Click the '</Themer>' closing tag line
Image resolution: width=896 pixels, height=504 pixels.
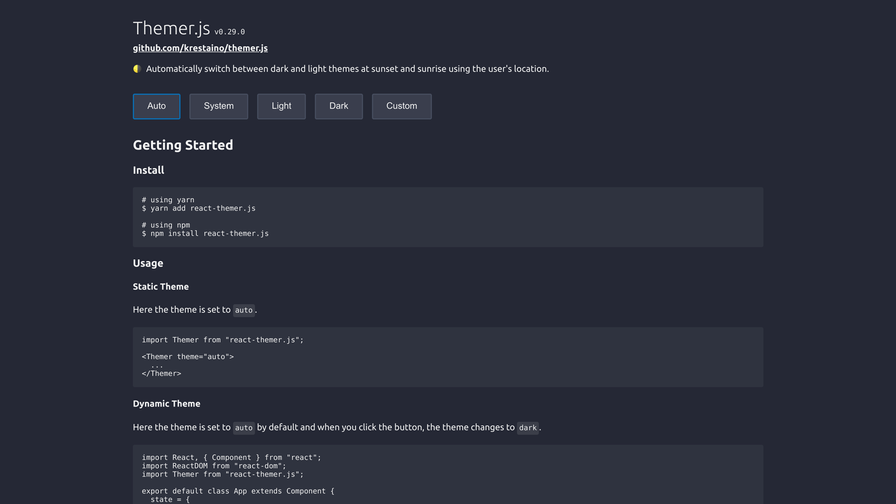coord(161,374)
